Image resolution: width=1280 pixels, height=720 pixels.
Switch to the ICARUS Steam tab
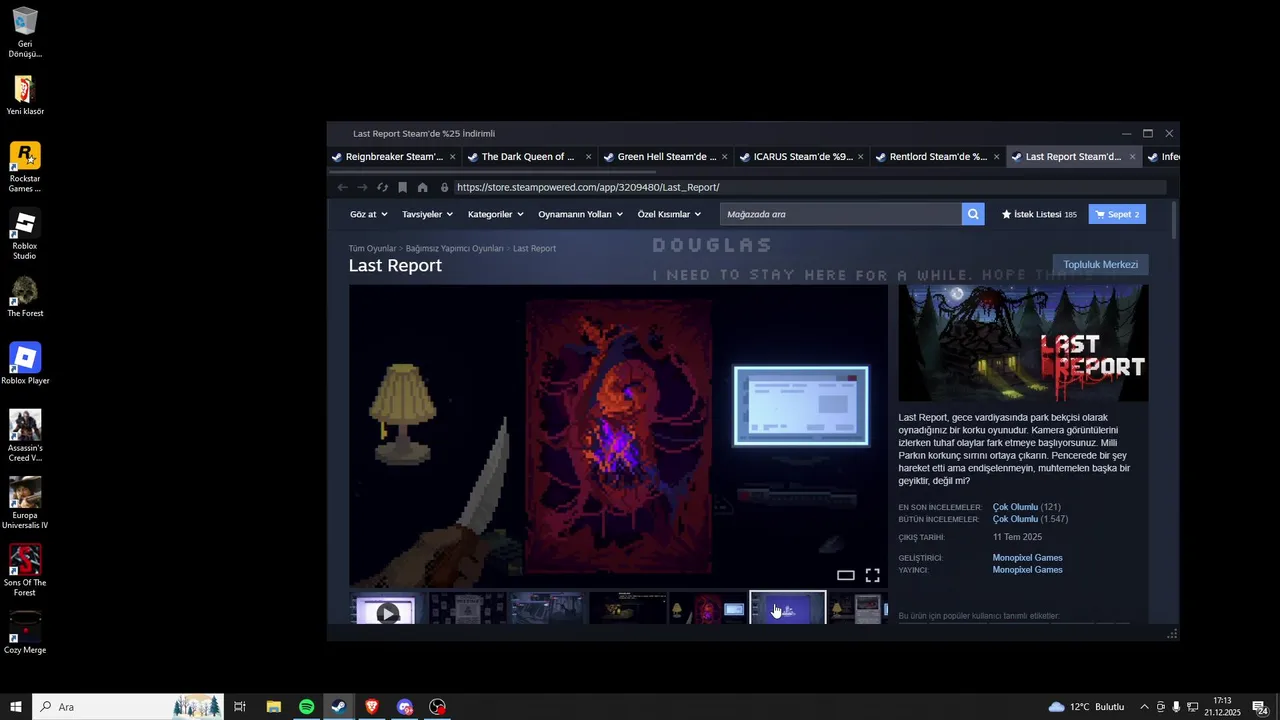point(802,157)
